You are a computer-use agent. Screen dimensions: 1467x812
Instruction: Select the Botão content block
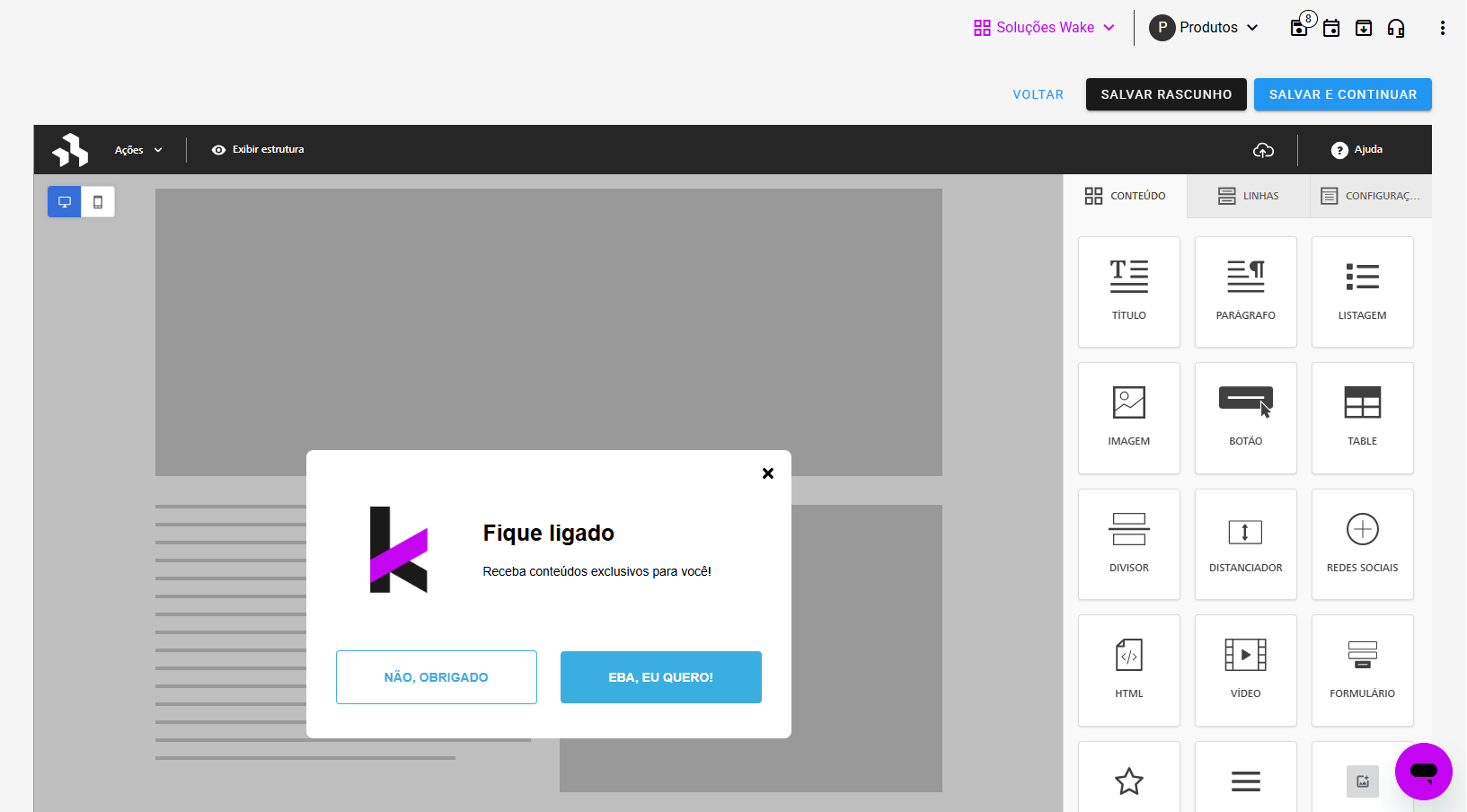tap(1245, 417)
